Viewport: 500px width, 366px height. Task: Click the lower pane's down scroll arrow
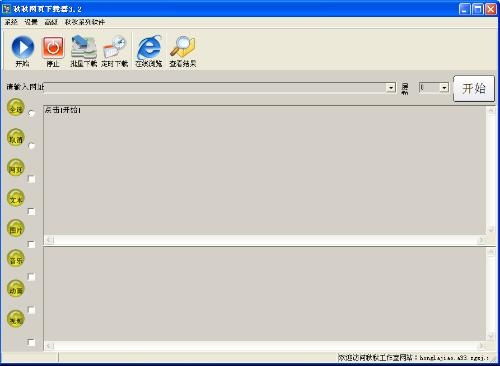click(x=491, y=336)
